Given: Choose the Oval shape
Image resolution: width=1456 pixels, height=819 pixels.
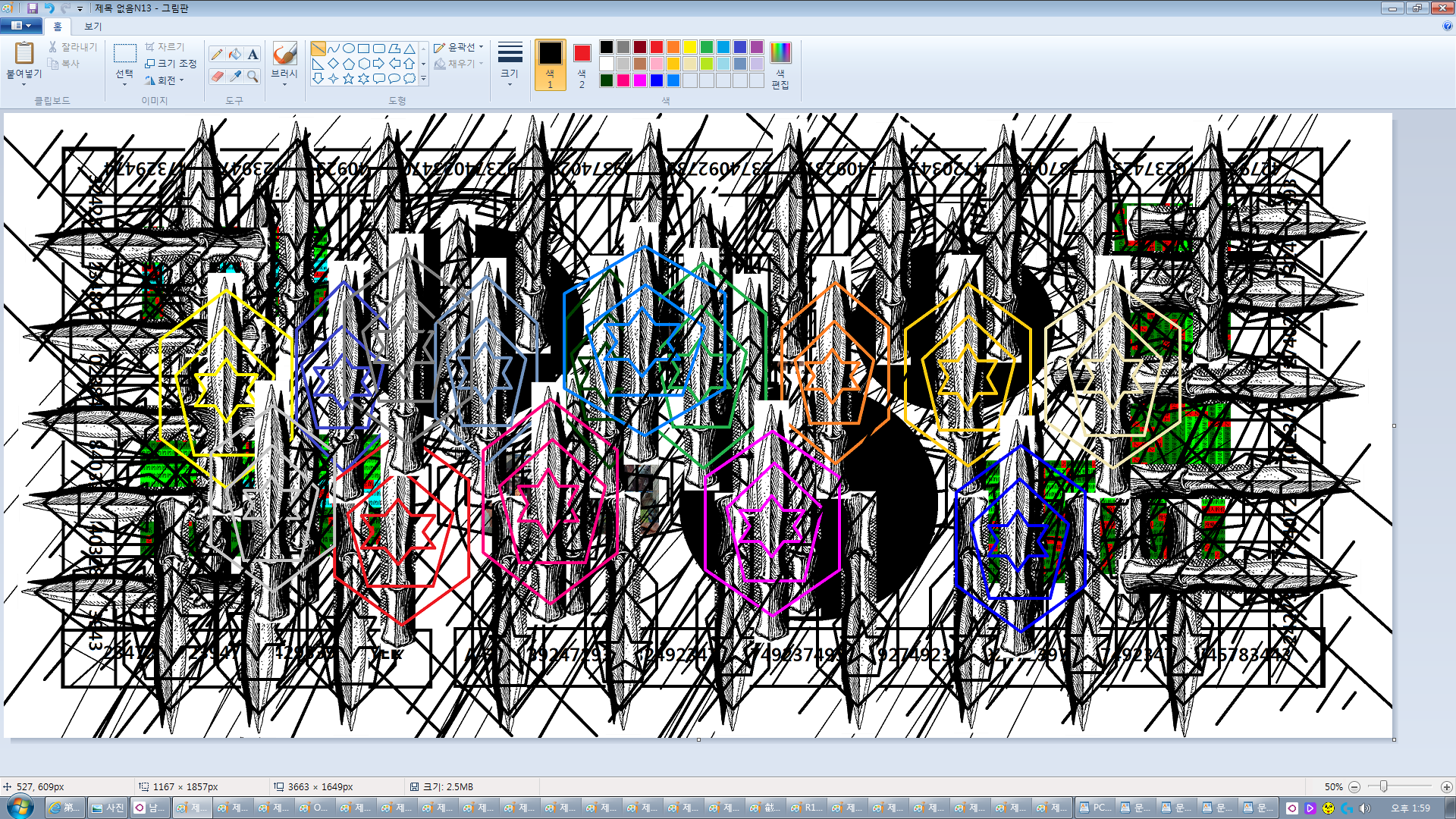Looking at the screenshot, I should (349, 49).
